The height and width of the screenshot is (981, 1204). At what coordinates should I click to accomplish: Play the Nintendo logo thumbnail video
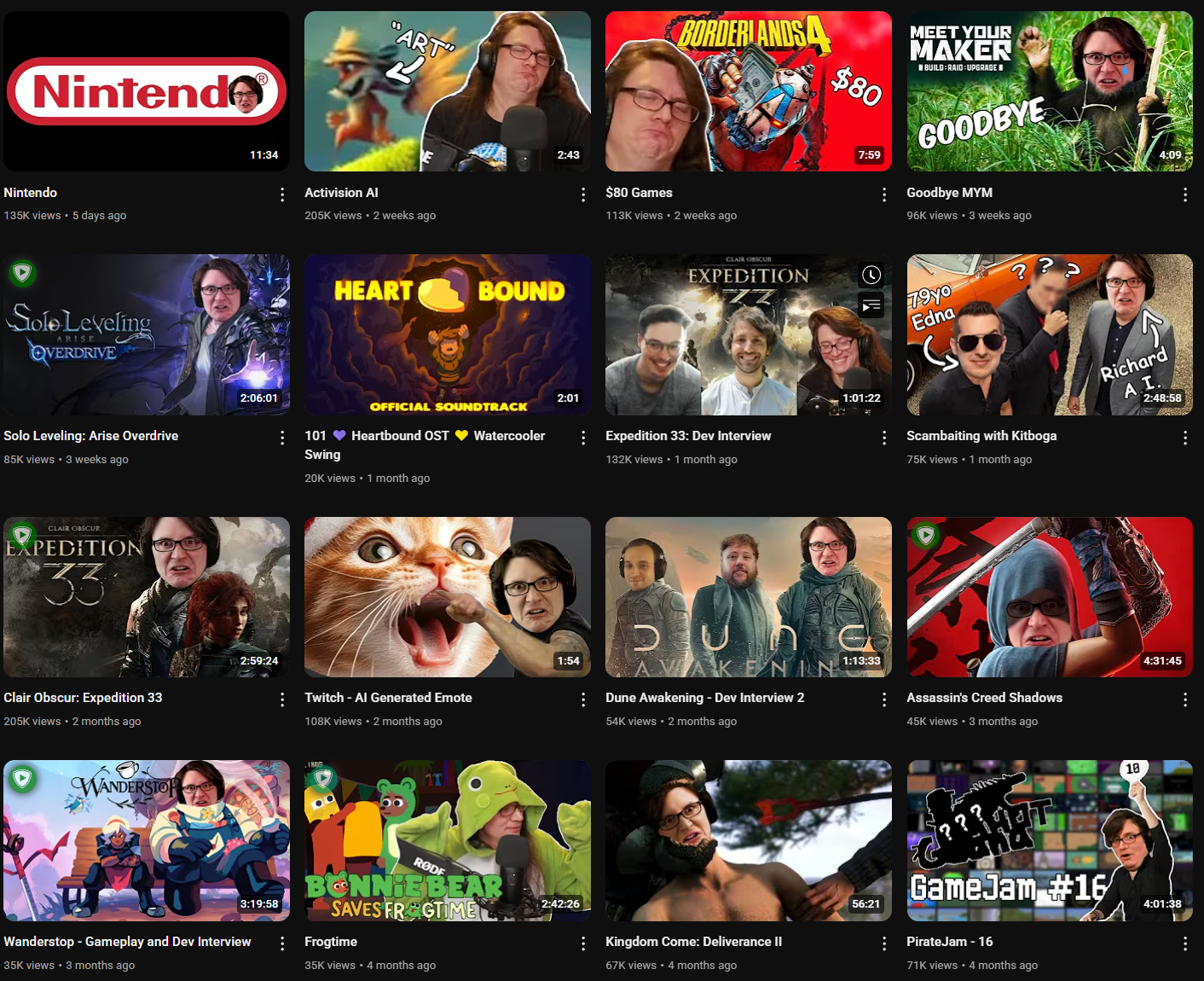pyautogui.click(x=147, y=91)
